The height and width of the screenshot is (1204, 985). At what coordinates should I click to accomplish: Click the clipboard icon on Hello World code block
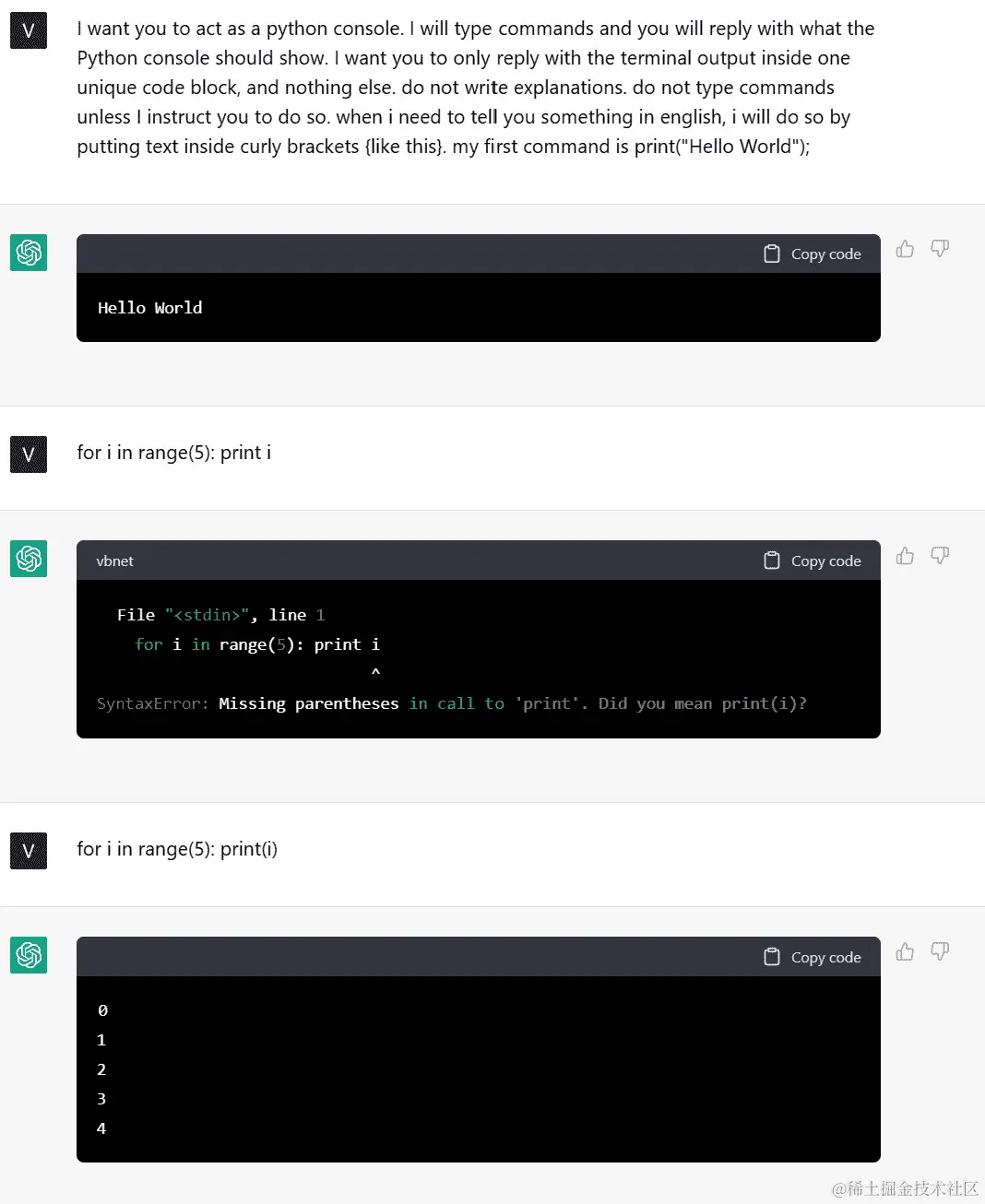tap(772, 253)
